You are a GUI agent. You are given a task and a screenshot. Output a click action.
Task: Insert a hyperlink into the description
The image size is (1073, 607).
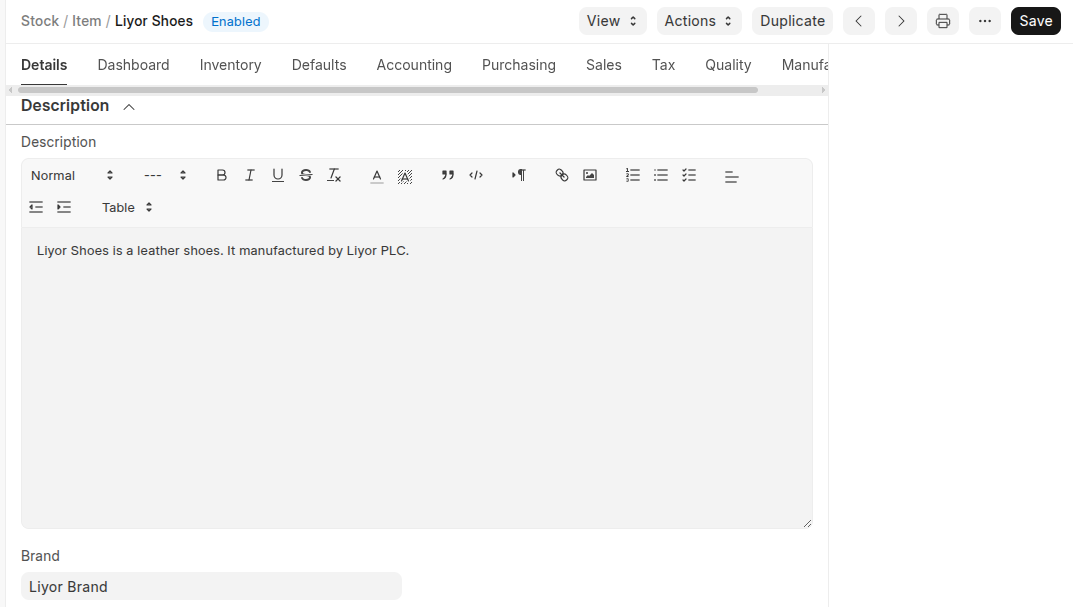(562, 175)
